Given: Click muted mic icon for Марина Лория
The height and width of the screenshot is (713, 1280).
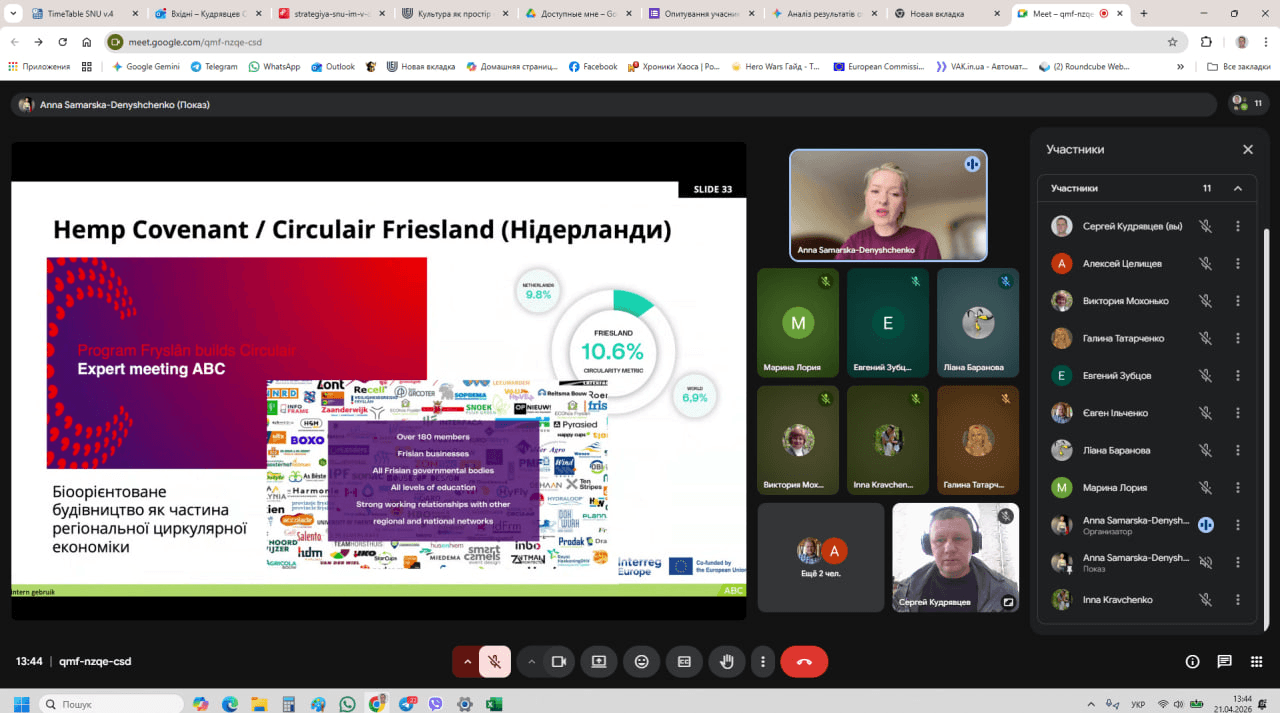Looking at the screenshot, I should pos(1205,488).
